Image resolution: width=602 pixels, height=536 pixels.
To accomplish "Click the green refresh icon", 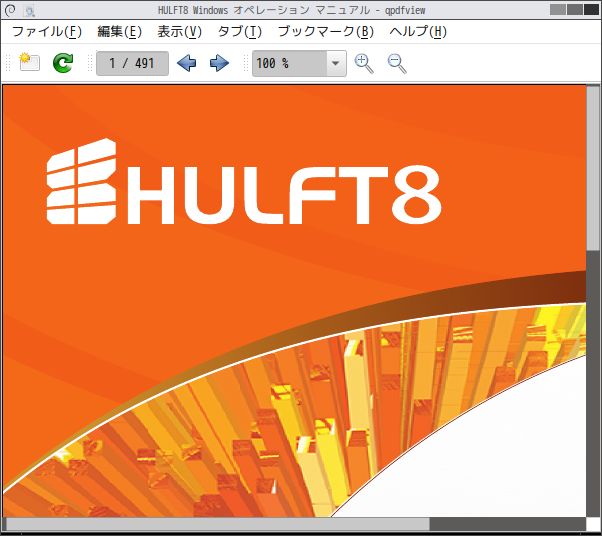I will 63,63.
